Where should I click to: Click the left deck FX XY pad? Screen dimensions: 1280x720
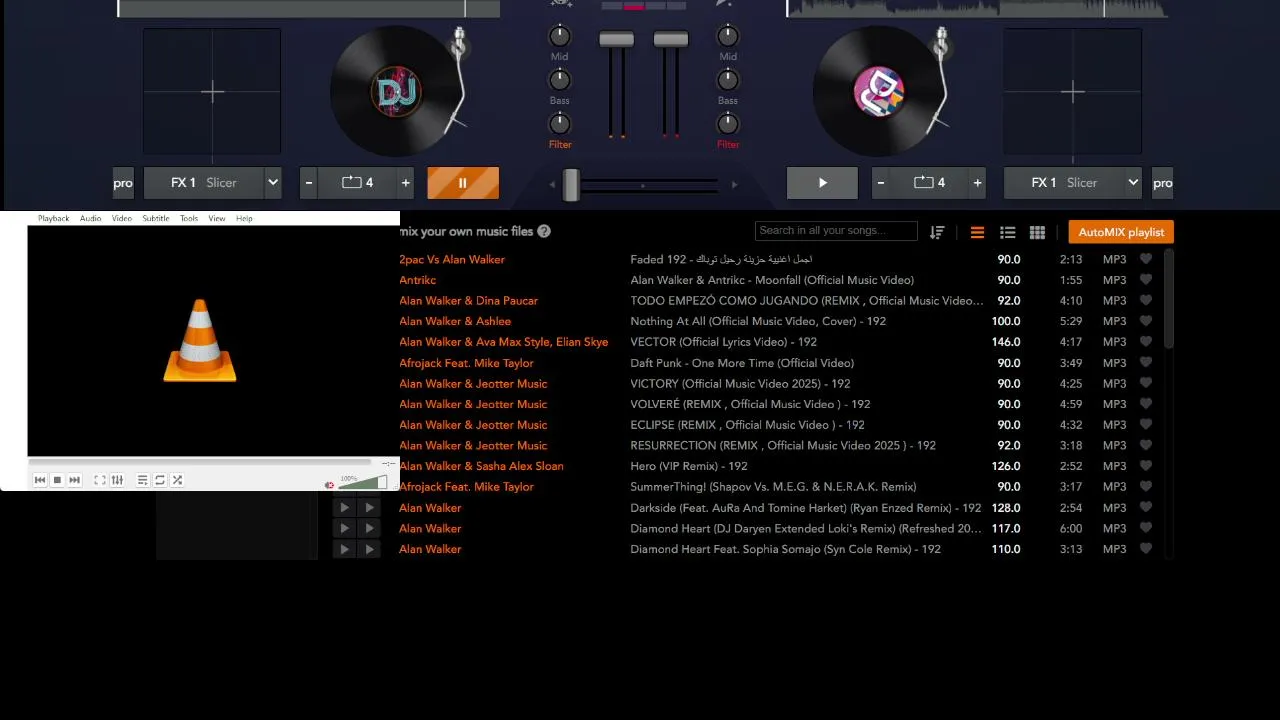[212, 92]
